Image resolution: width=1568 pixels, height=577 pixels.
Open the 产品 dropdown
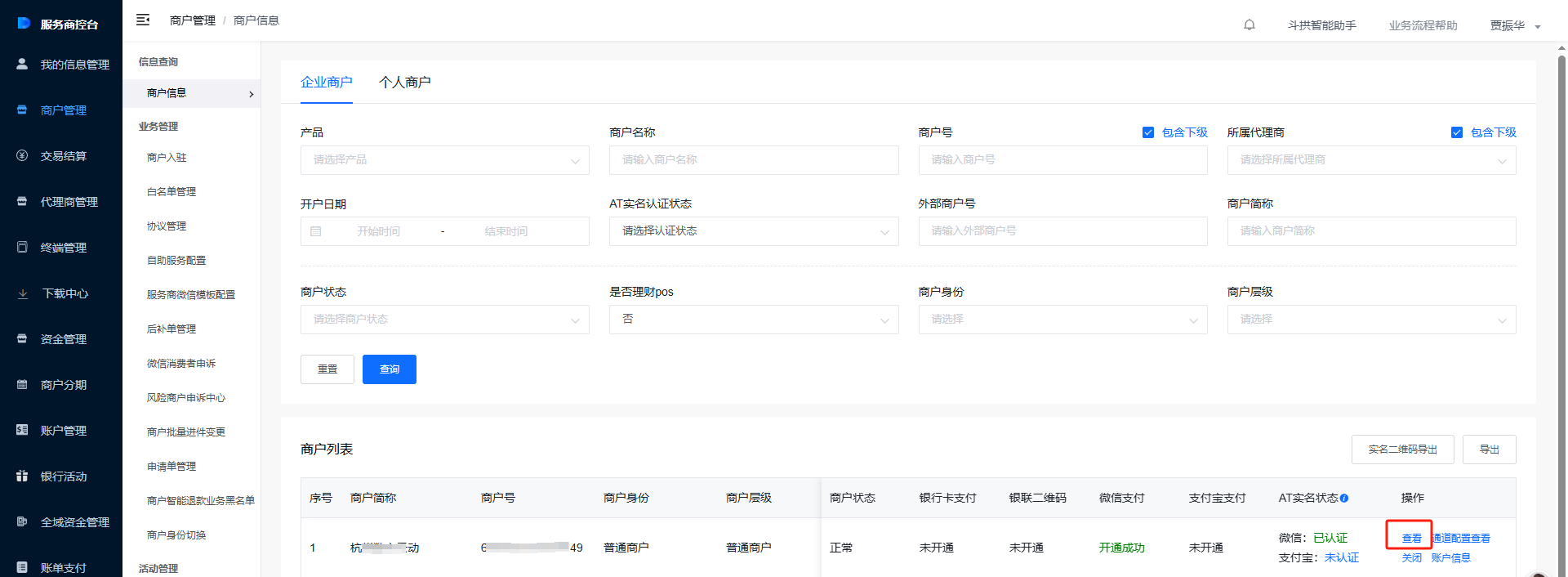click(x=444, y=160)
